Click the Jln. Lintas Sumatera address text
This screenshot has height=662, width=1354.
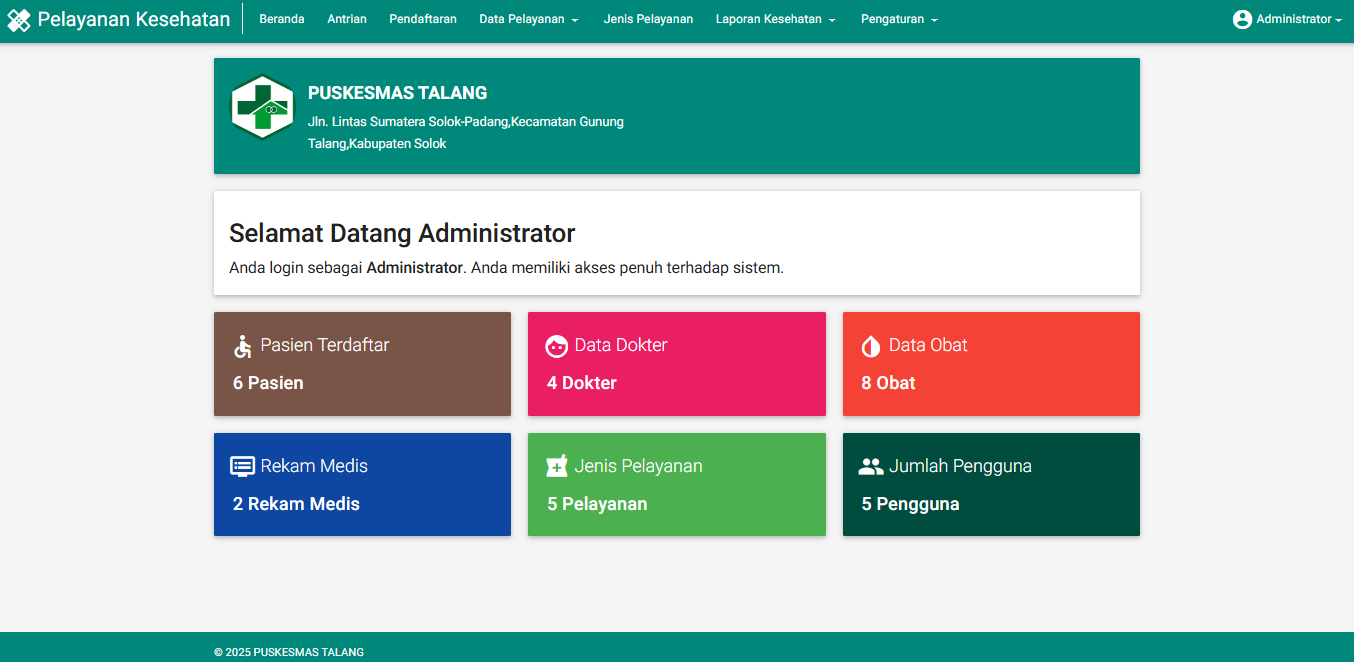pyautogui.click(x=466, y=133)
